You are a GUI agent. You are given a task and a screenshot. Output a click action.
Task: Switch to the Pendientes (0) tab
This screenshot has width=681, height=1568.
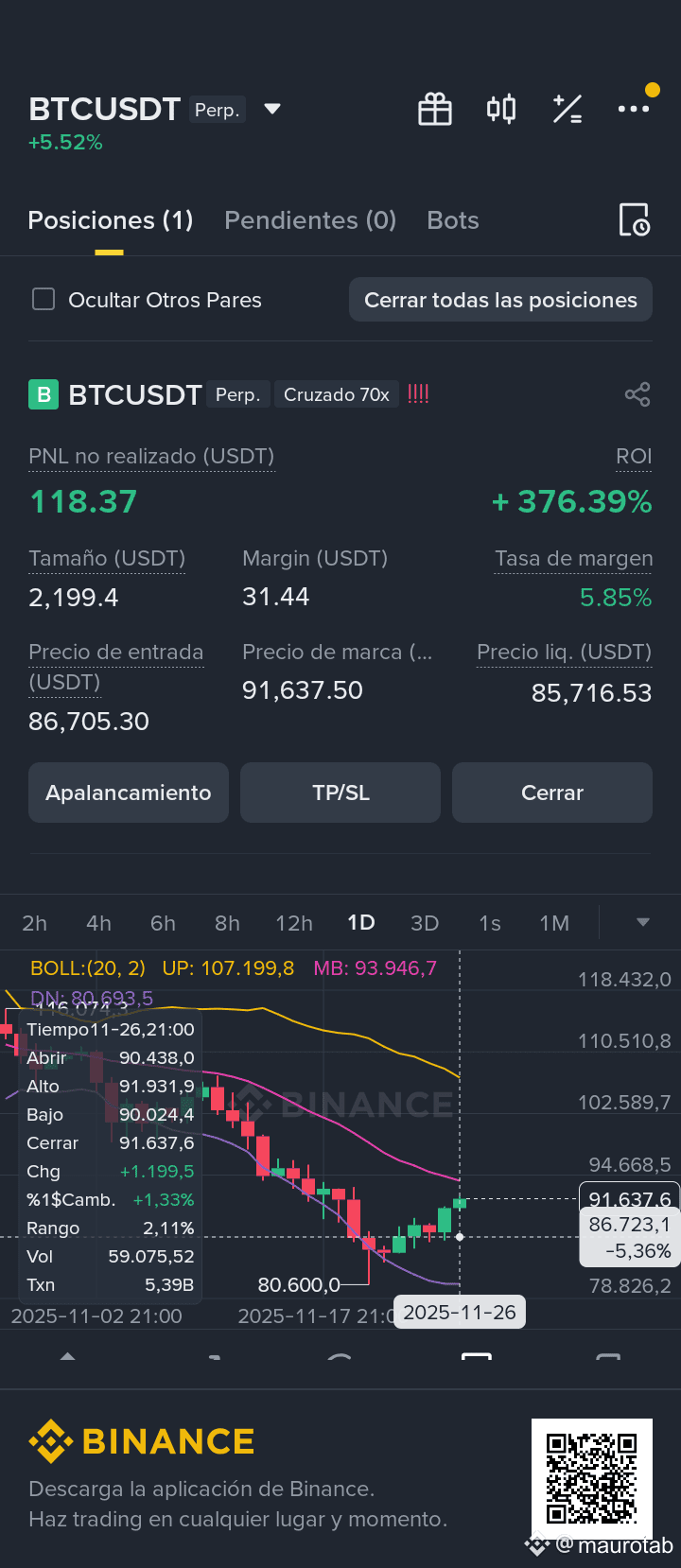pyautogui.click(x=310, y=220)
